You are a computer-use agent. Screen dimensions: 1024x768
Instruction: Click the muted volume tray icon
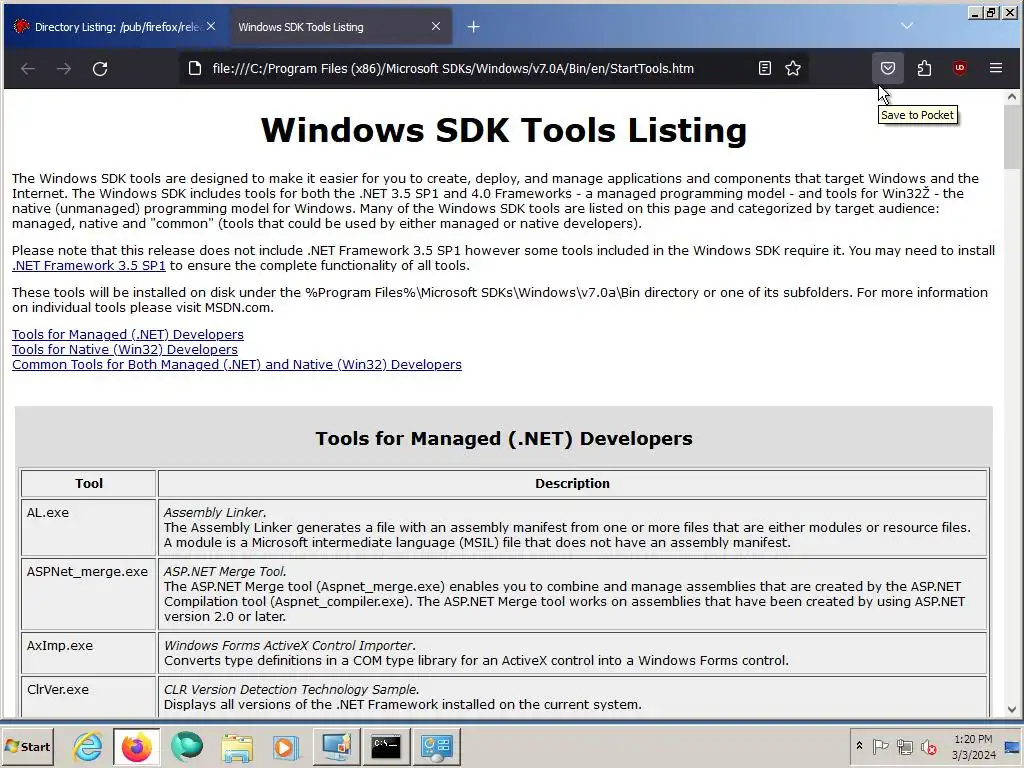coord(928,746)
